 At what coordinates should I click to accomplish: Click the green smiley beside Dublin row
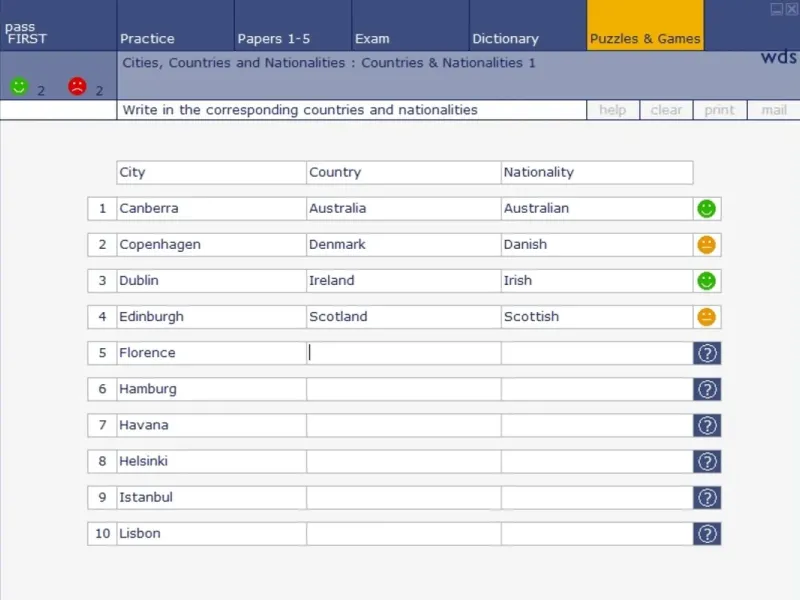tap(707, 281)
